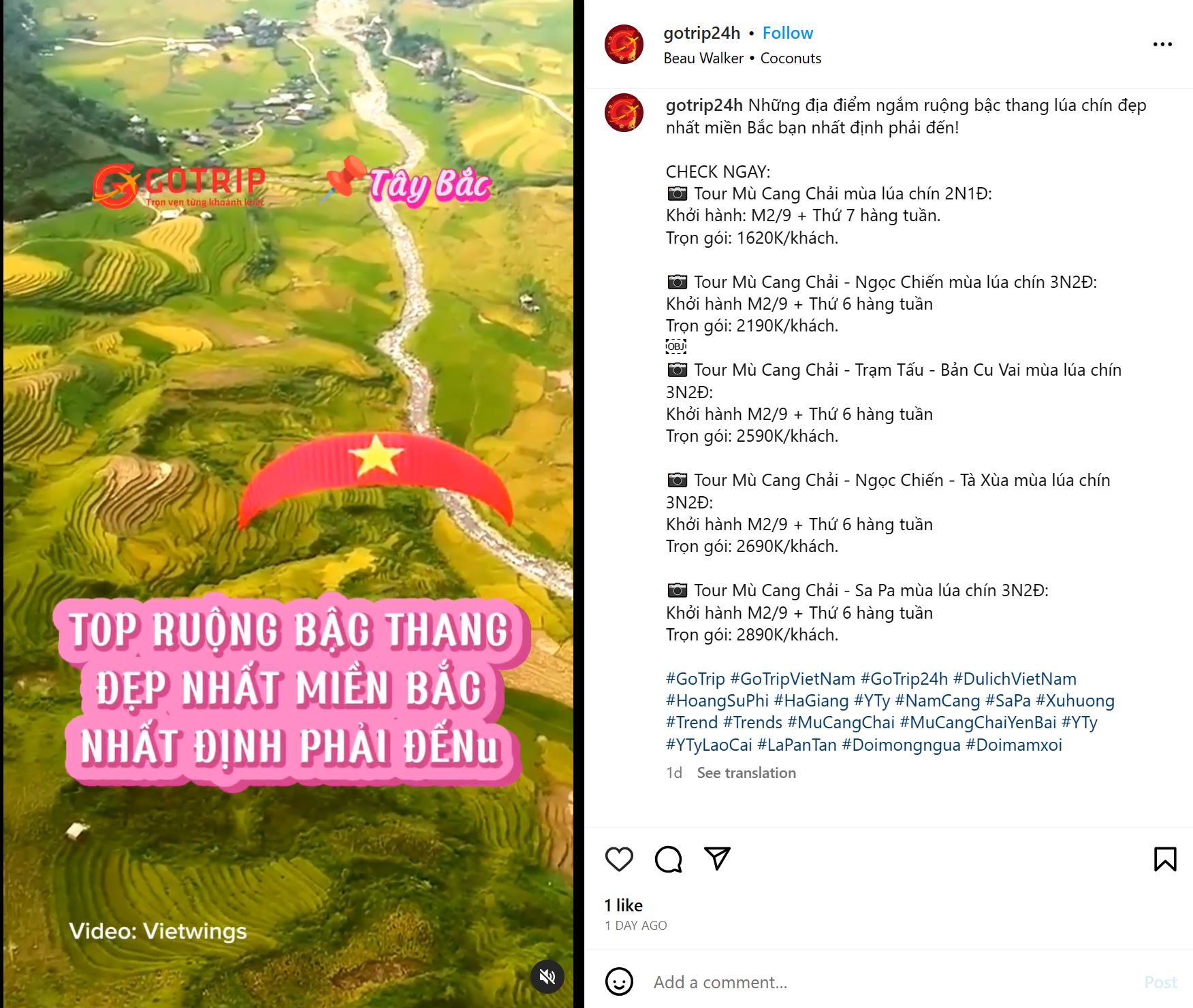1193x1008 pixels.
Task: Follow the gotrip24h account
Action: (787, 33)
